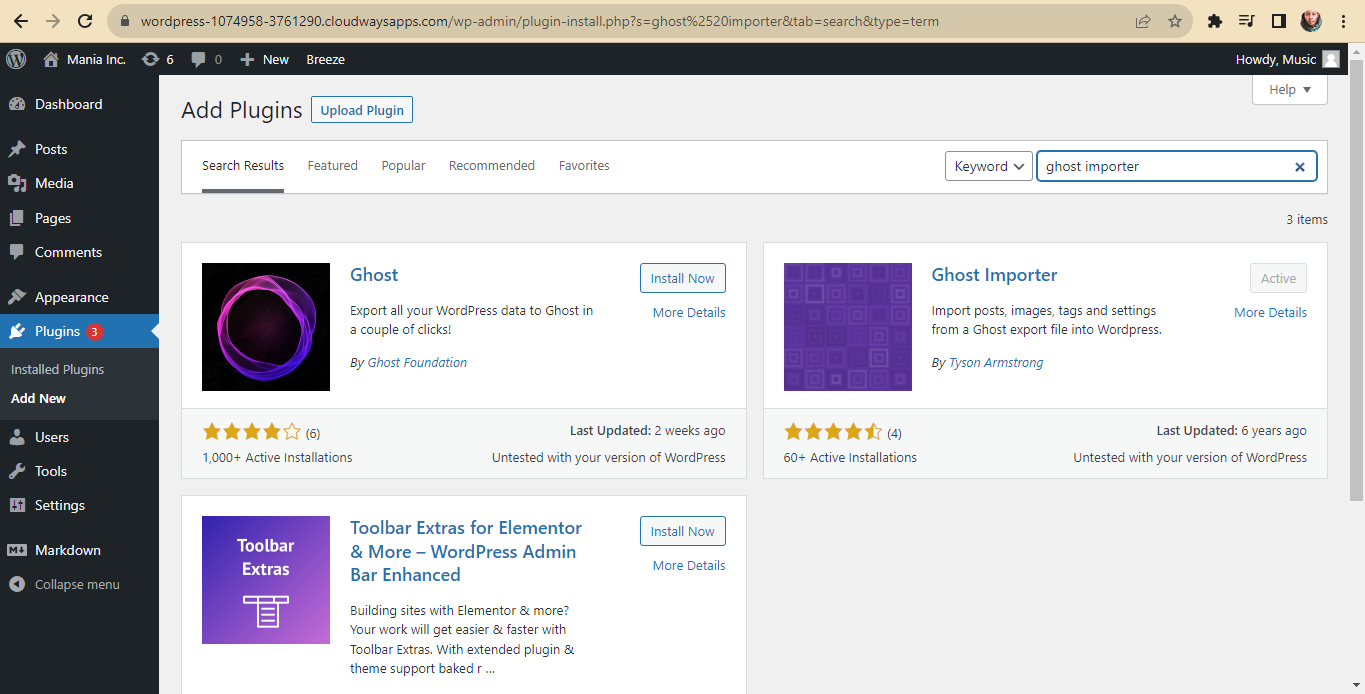Screen dimensions: 1365x694
Task: Click '1,000+ Active Installations' text
Action: tap(277, 457)
